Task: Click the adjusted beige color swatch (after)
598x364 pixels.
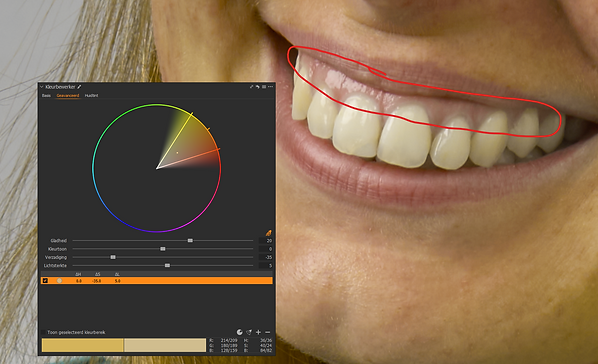Action: 165,345
